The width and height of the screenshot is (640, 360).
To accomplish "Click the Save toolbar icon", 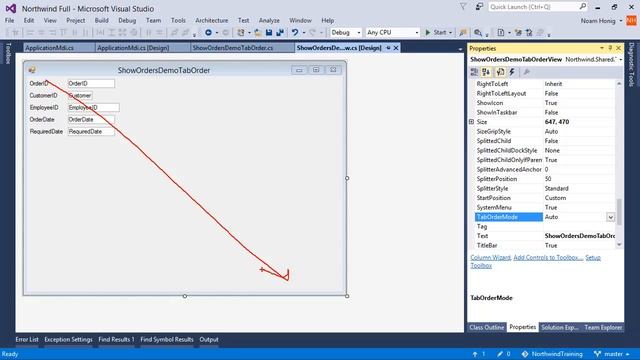I will pos(269,32).
